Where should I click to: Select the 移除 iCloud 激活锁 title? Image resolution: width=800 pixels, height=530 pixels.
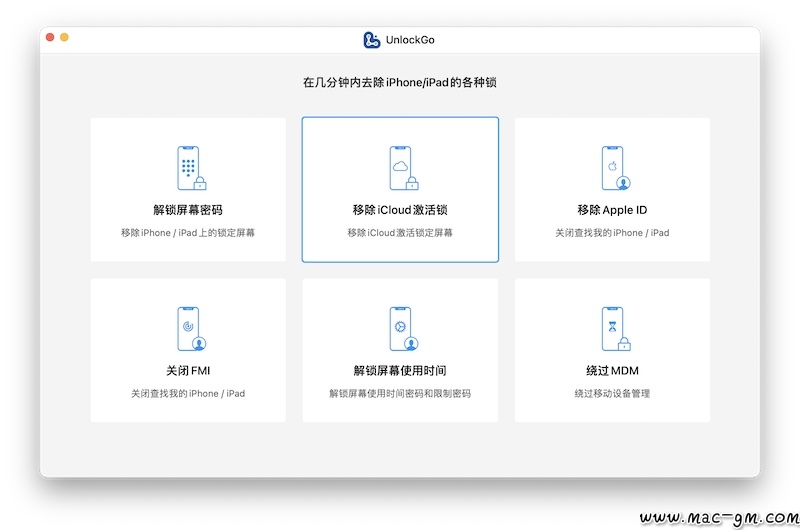click(400, 210)
